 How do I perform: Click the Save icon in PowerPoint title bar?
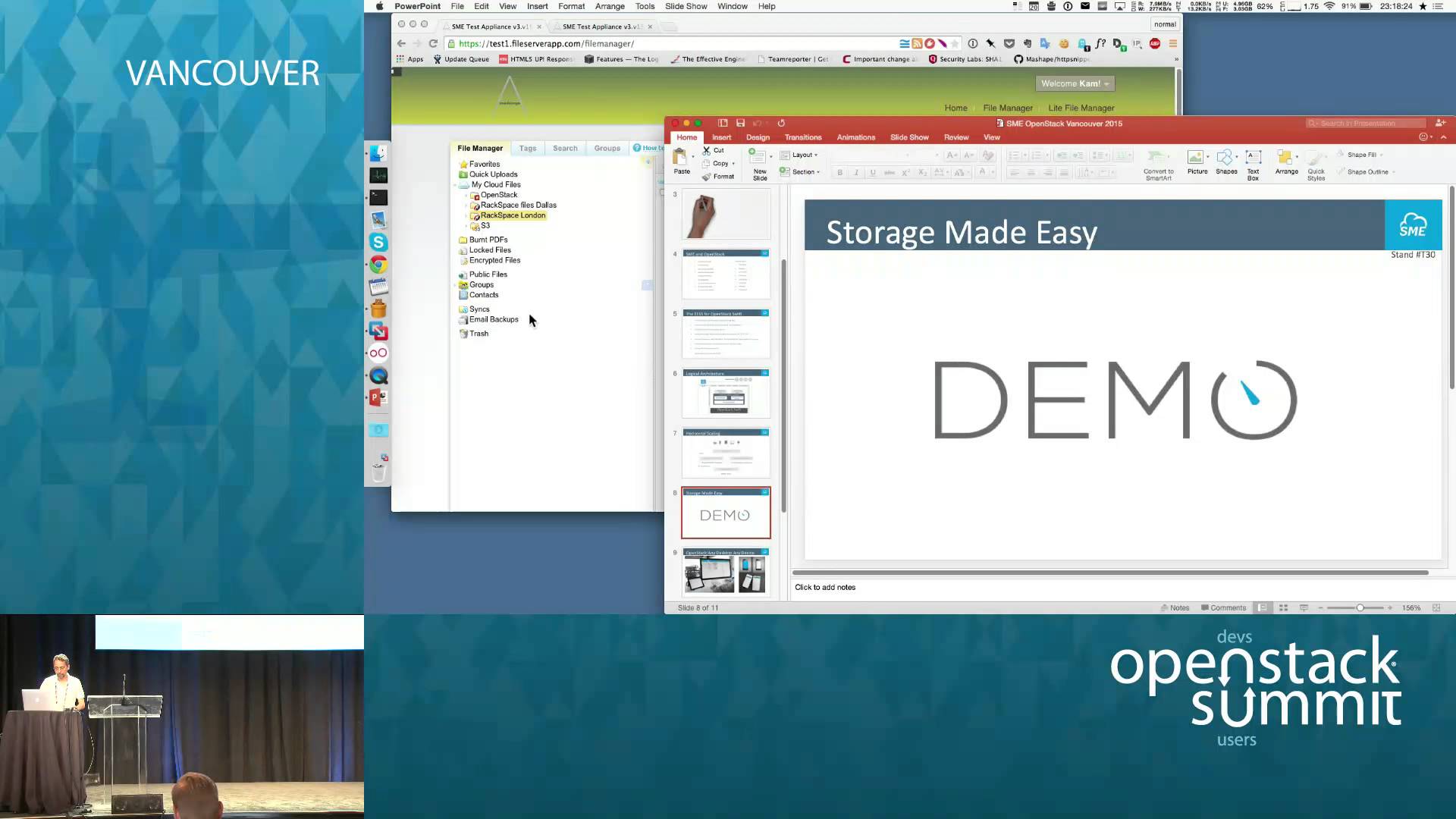[740, 123]
